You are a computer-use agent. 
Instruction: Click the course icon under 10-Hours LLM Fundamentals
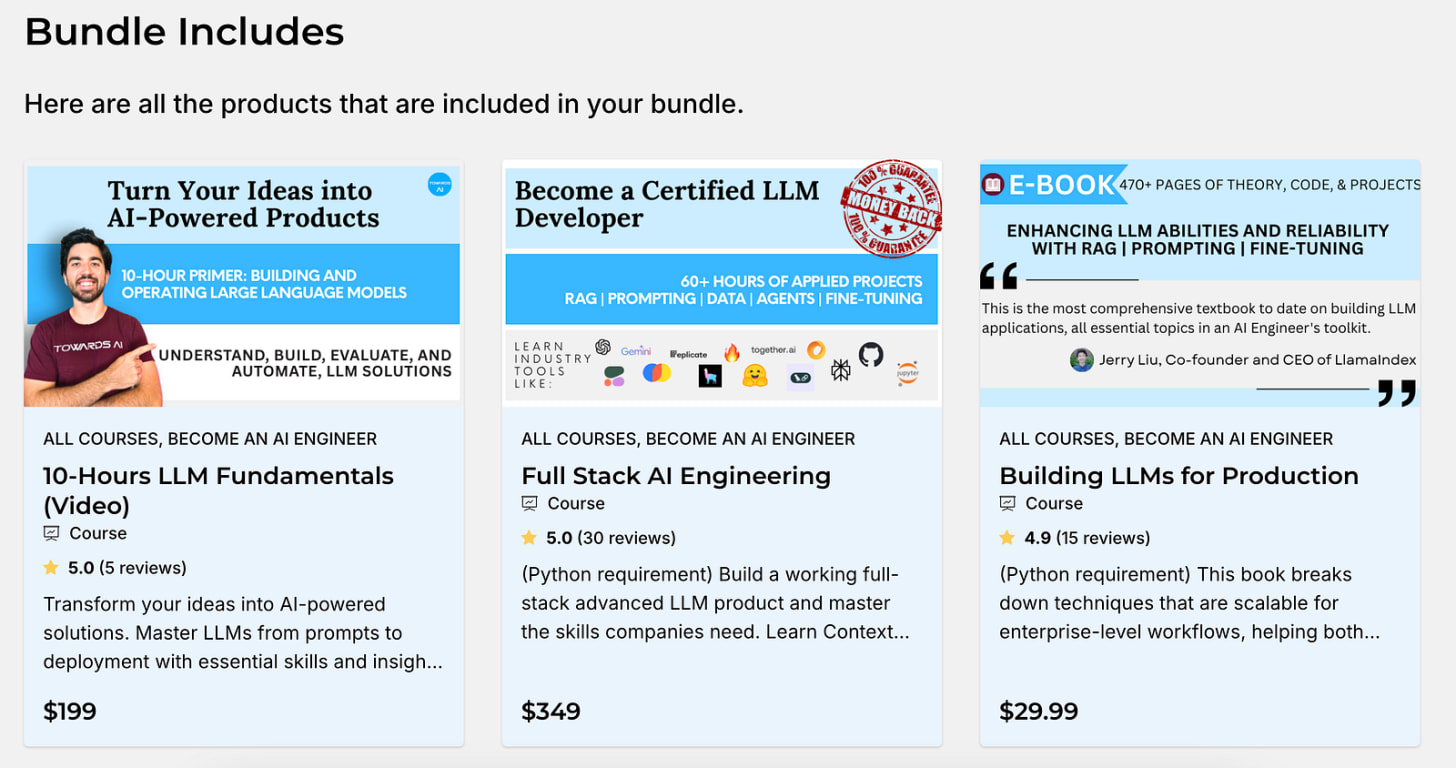point(52,534)
